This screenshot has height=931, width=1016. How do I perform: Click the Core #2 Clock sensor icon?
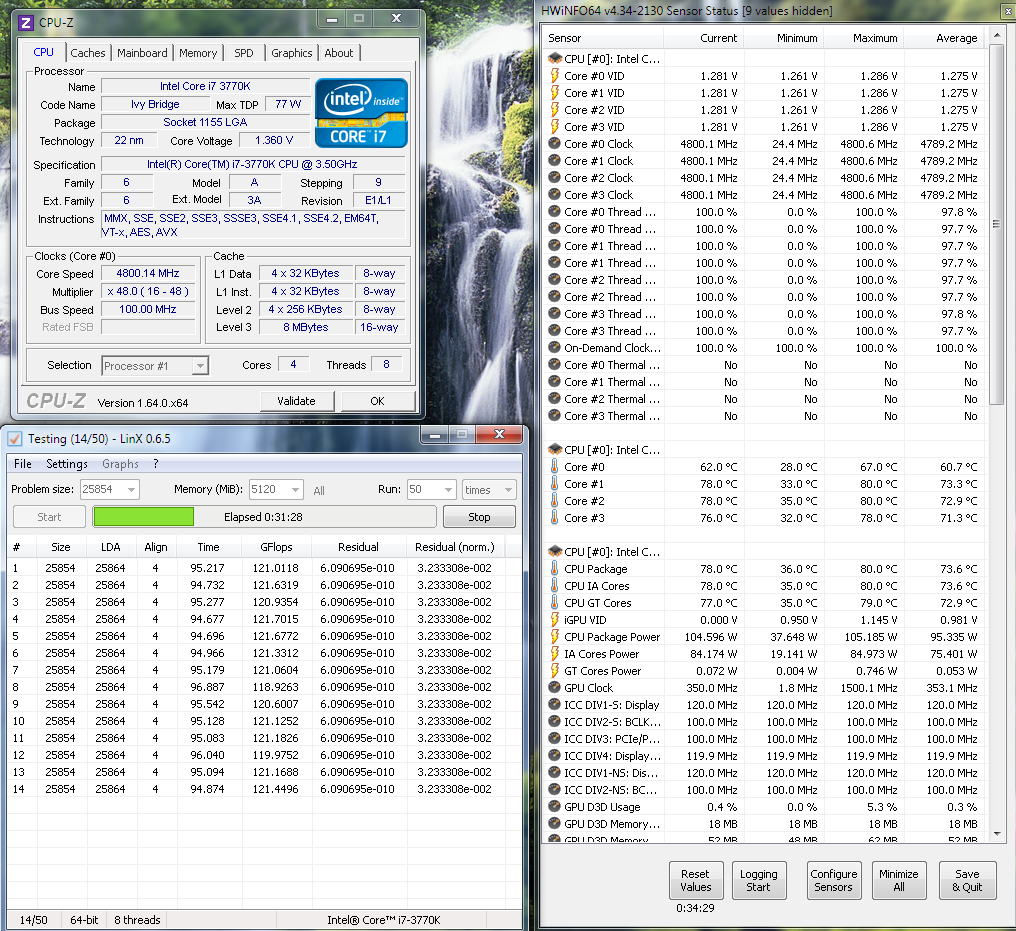tap(555, 178)
